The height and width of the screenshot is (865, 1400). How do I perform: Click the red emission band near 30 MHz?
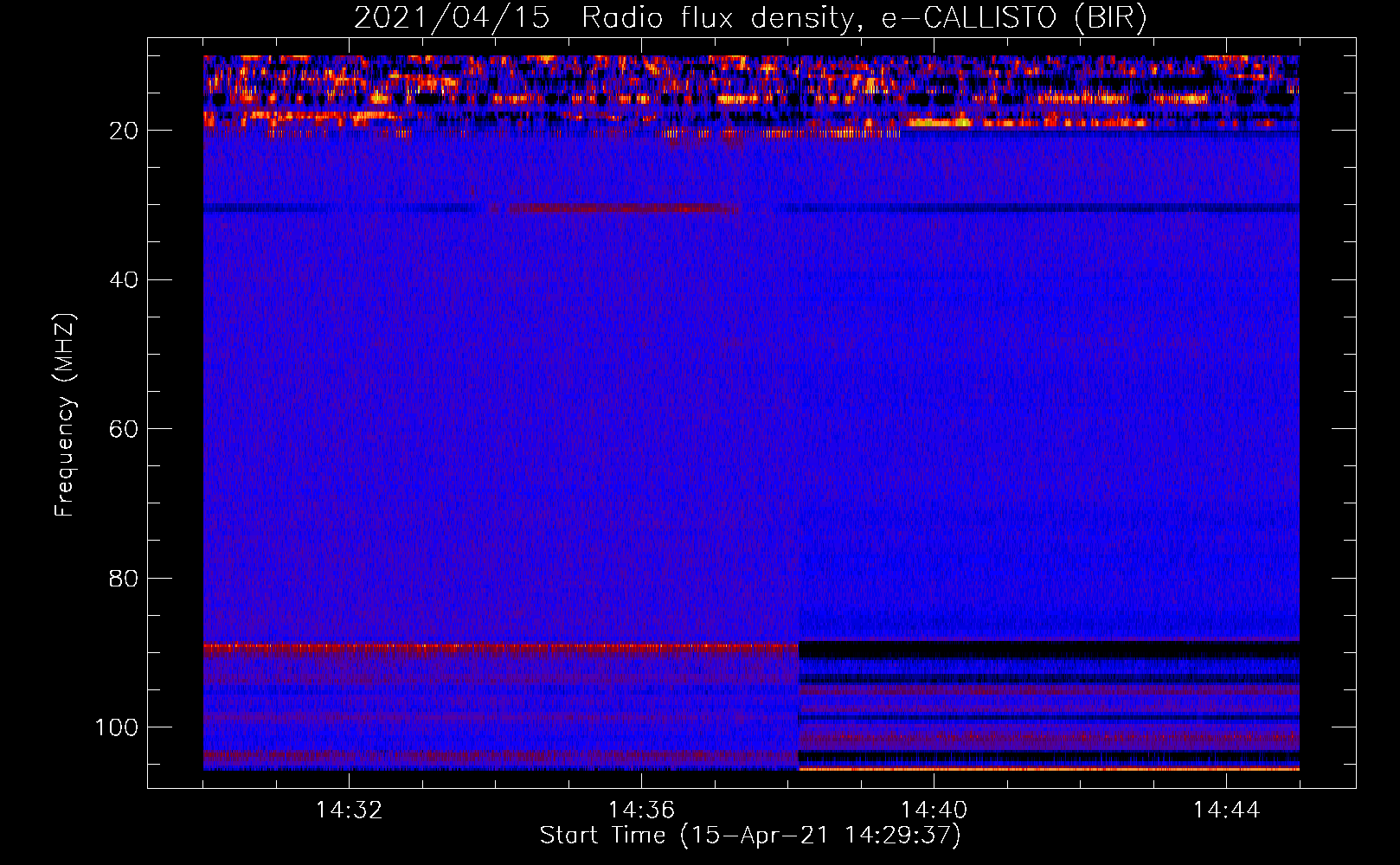(621, 208)
